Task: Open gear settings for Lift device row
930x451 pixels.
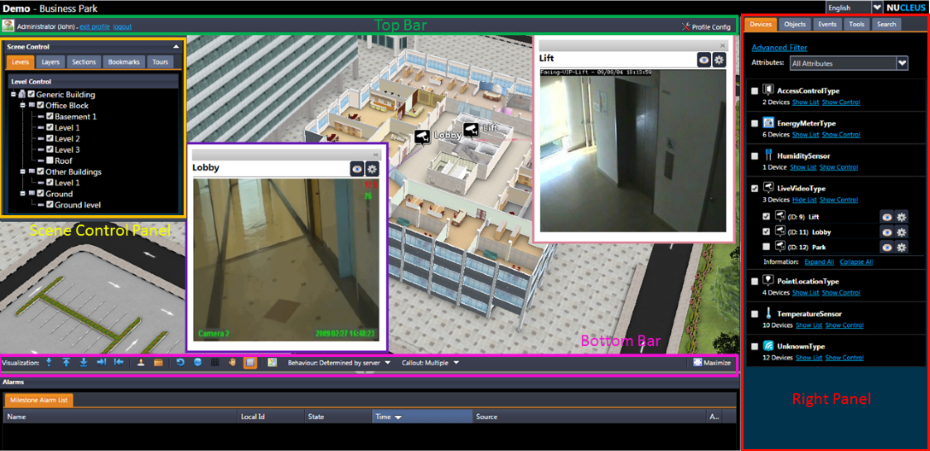Action: (901, 217)
